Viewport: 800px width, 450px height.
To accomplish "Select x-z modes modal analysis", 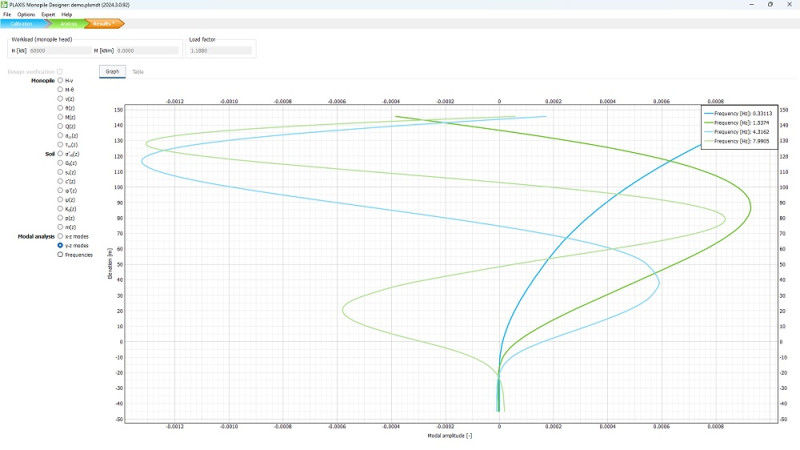I will [x=60, y=236].
